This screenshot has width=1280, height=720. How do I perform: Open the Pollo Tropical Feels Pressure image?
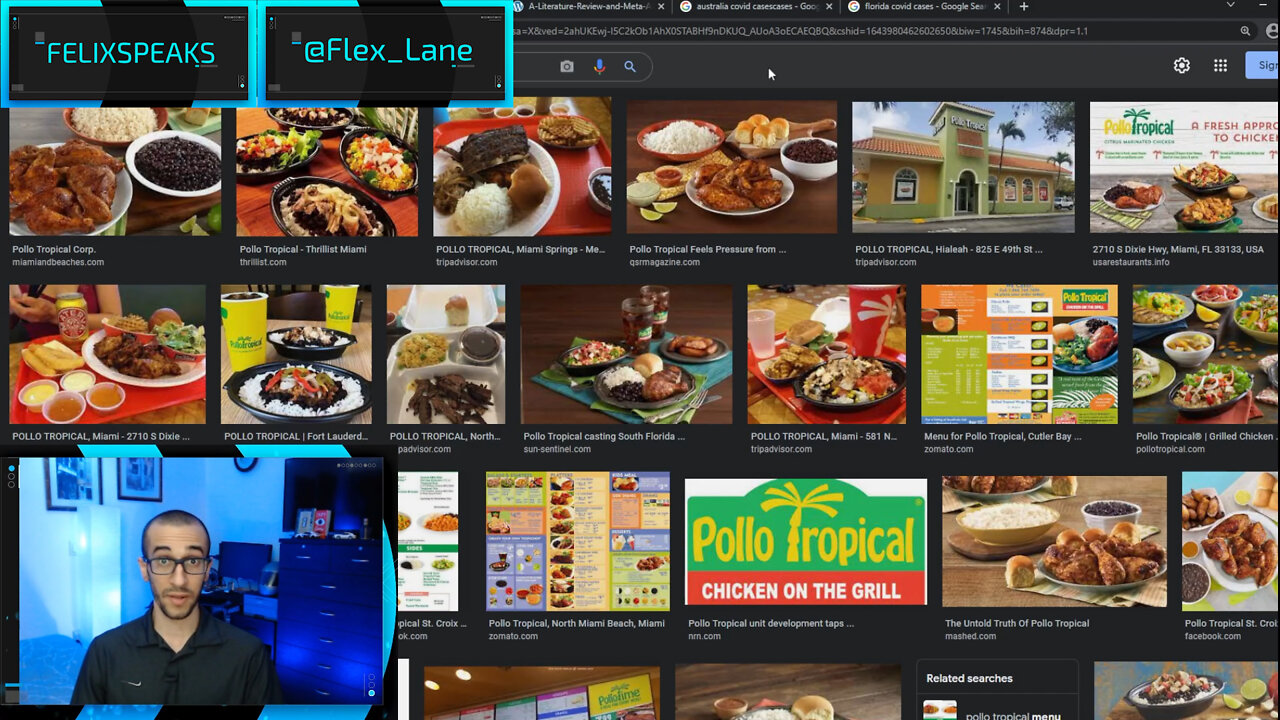tap(732, 167)
